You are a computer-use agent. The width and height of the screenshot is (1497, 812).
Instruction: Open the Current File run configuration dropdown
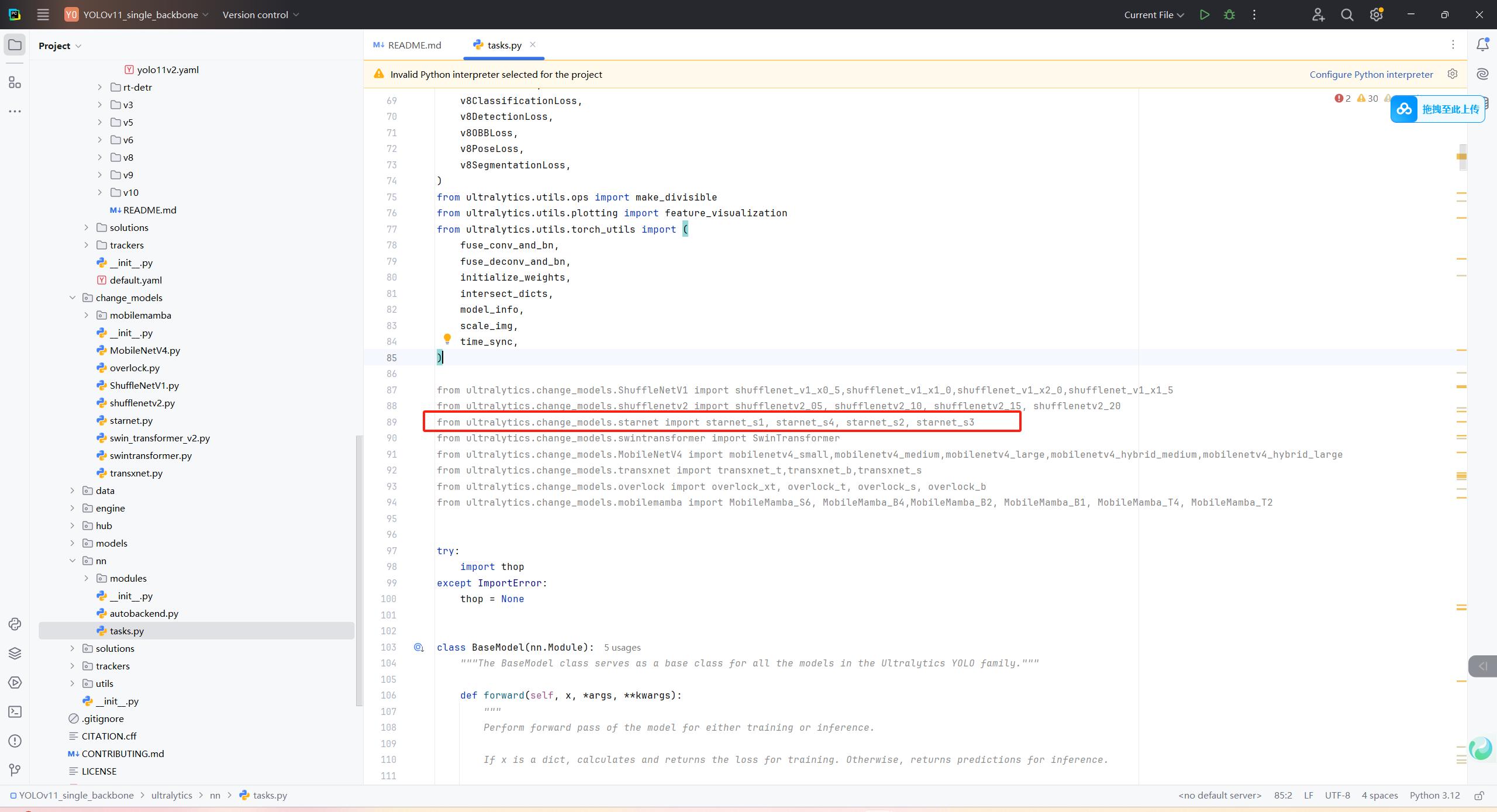pyautogui.click(x=1153, y=15)
